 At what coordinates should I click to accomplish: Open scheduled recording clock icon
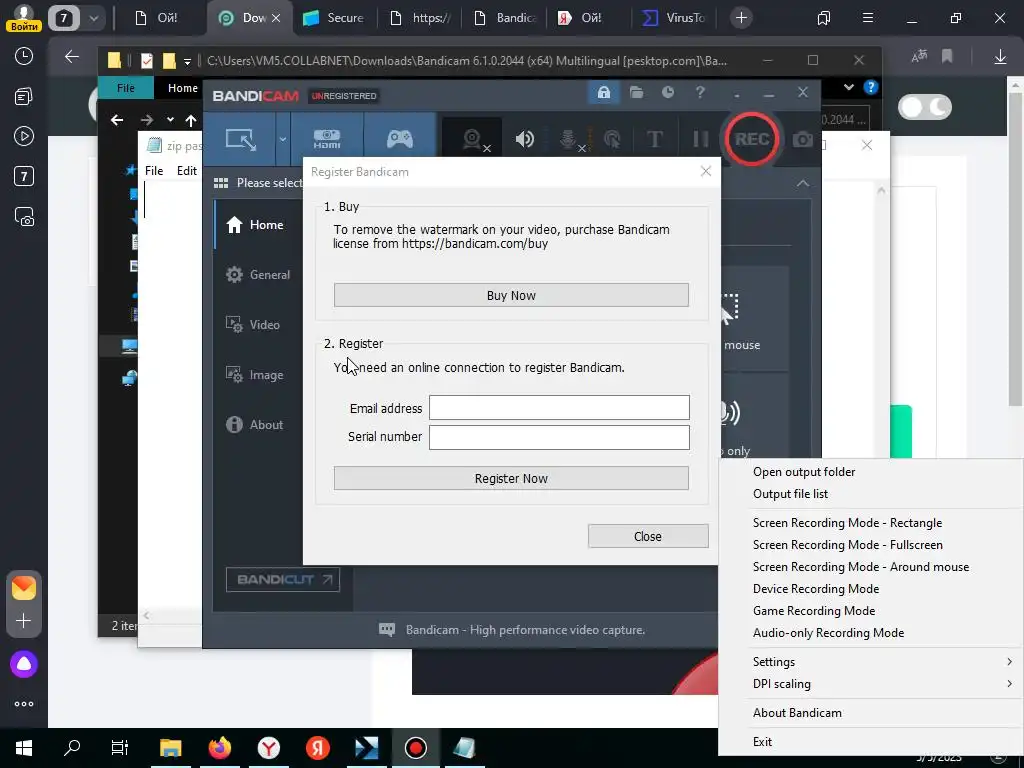667,93
